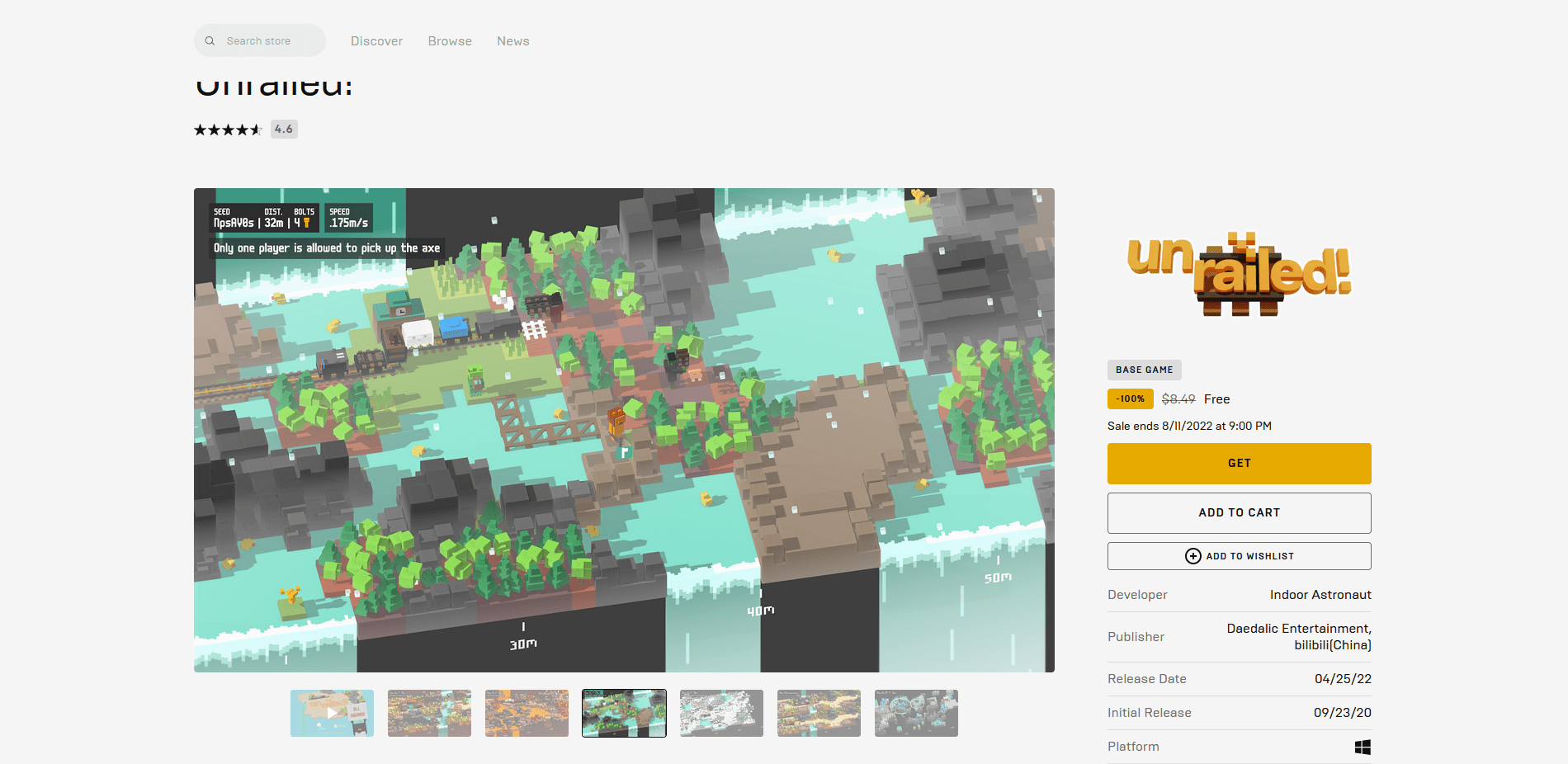This screenshot has height=764, width=1568.
Task: Click the five-star rating display
Action: point(228,130)
